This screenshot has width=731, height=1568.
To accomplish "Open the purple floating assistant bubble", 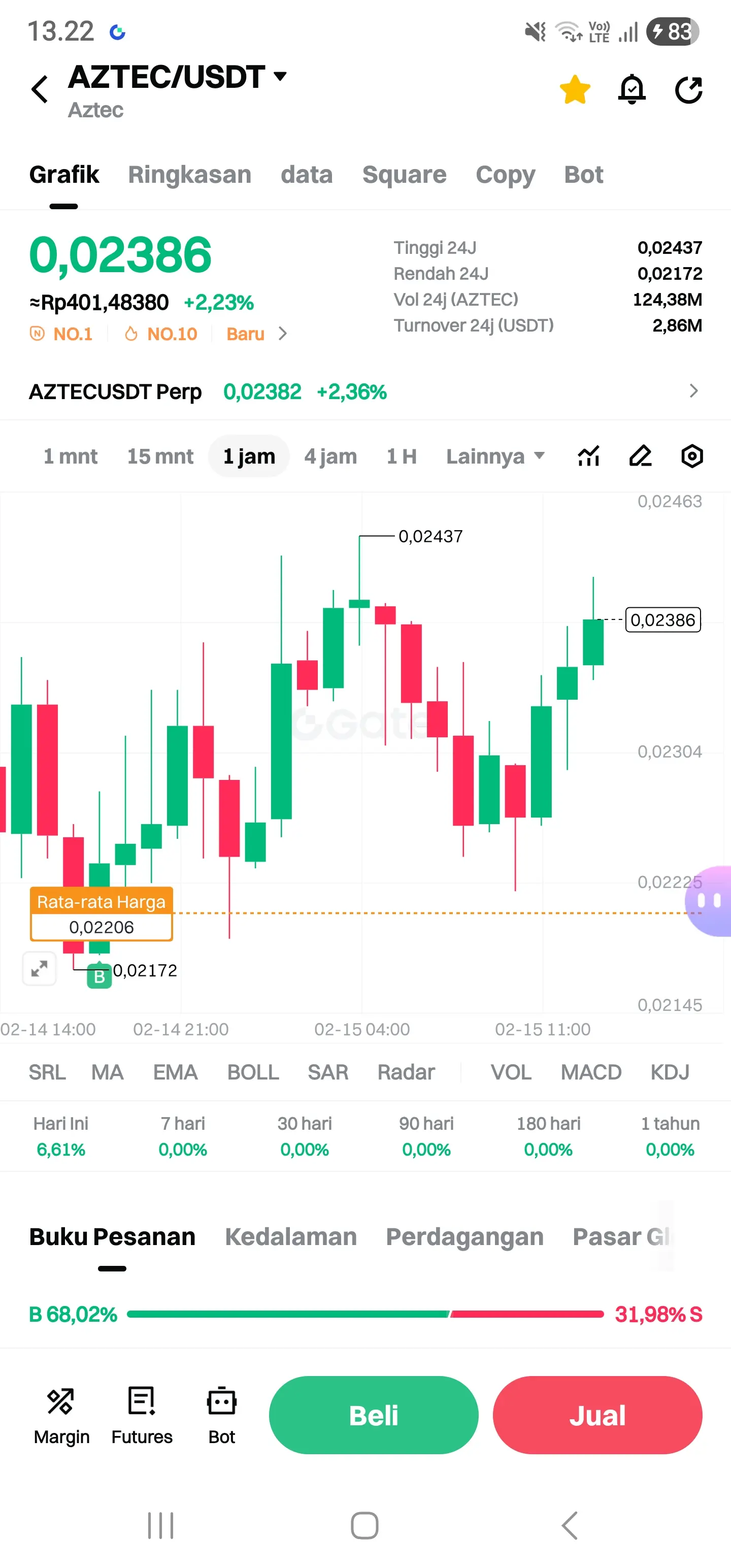I will click(x=709, y=900).
